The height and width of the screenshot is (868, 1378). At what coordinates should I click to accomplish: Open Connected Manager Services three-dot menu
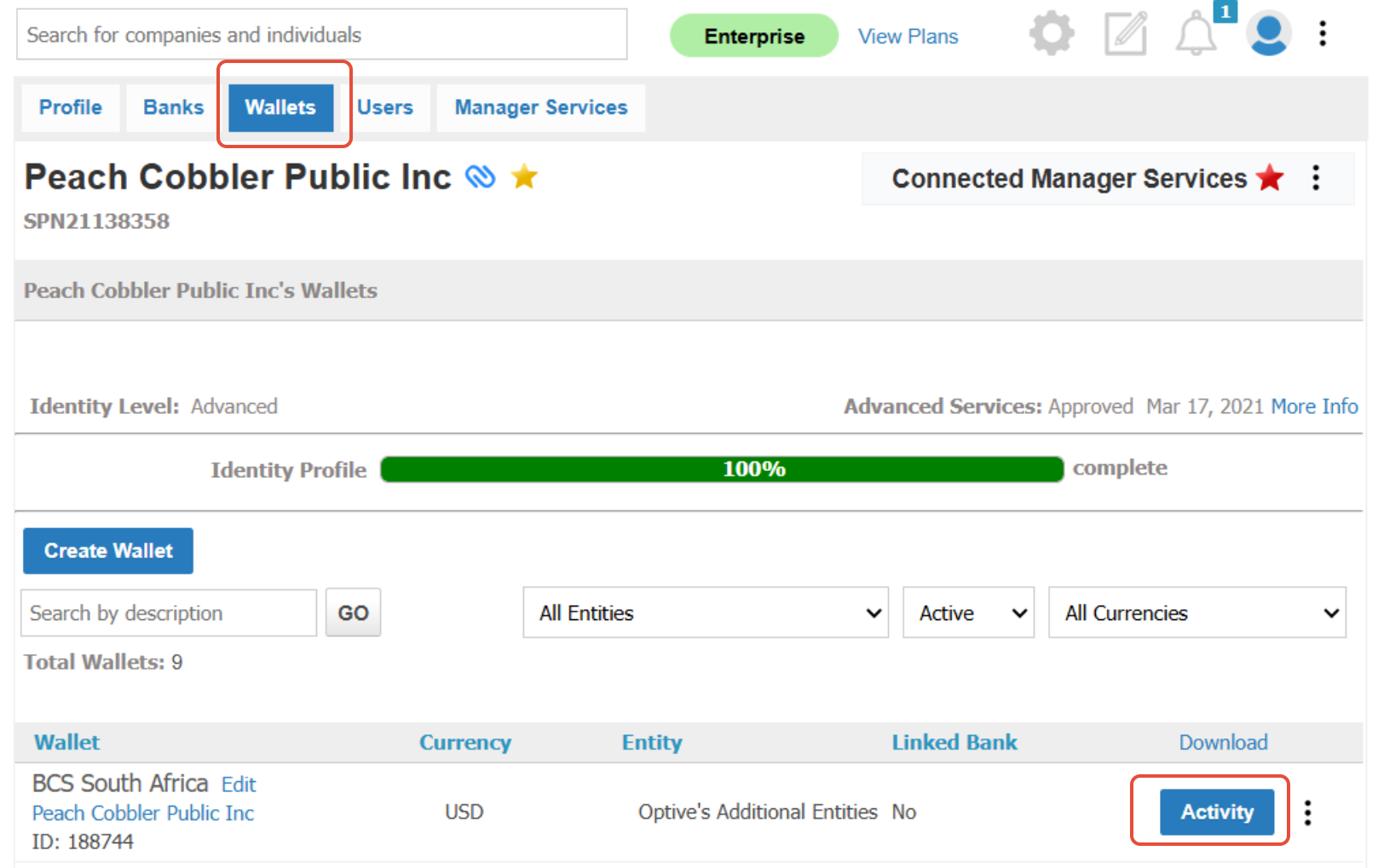point(1316,177)
